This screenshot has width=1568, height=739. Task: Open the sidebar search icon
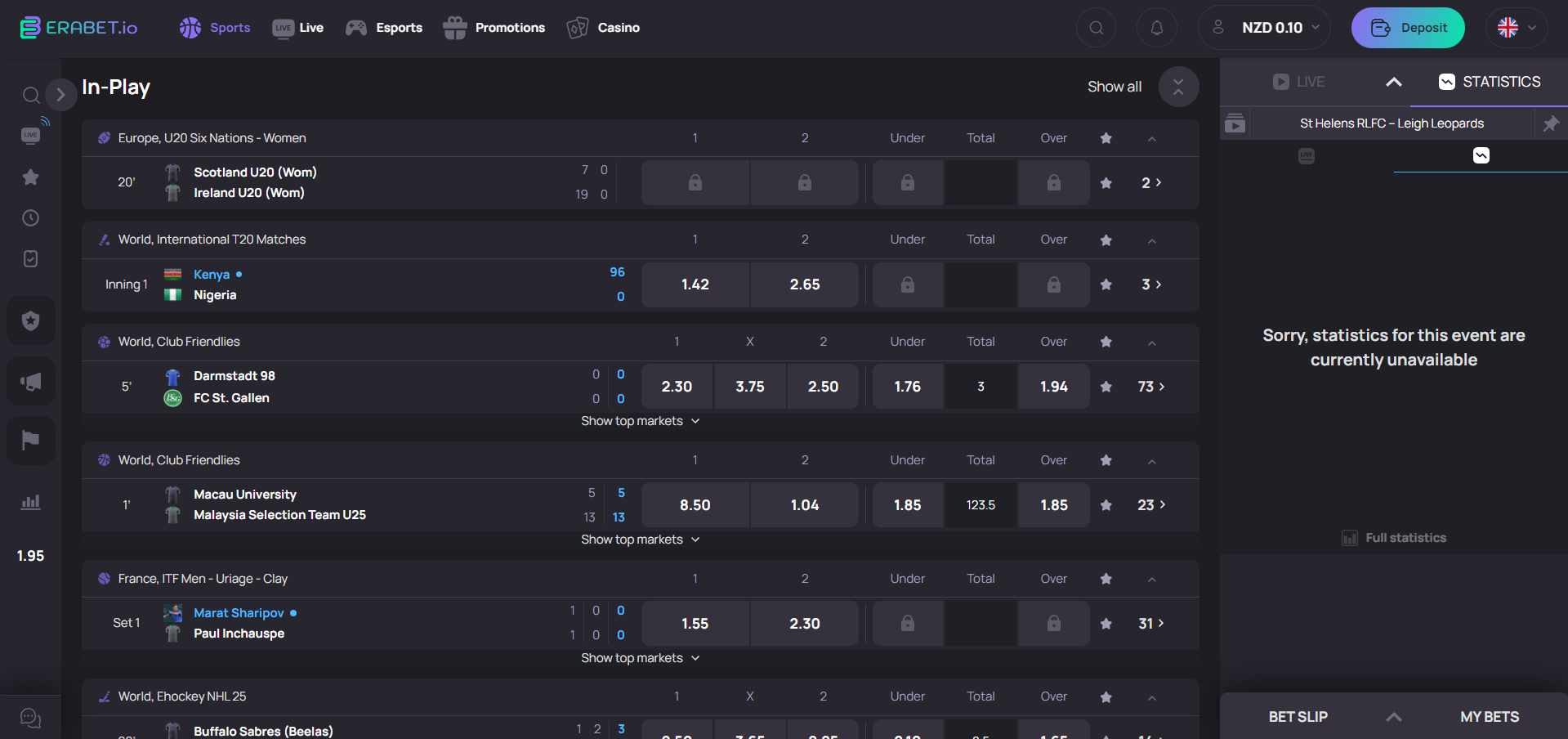click(x=30, y=96)
